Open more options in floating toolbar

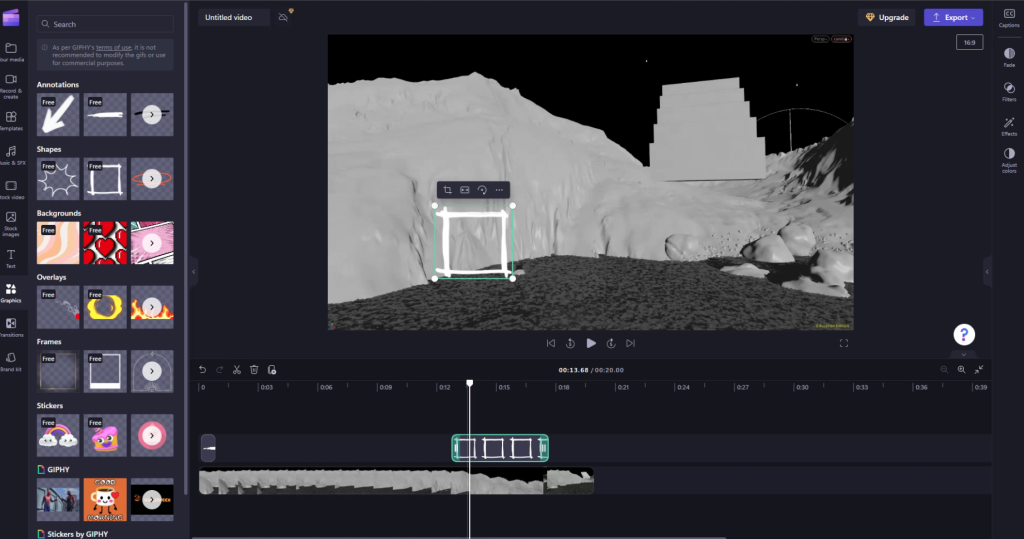[x=500, y=190]
